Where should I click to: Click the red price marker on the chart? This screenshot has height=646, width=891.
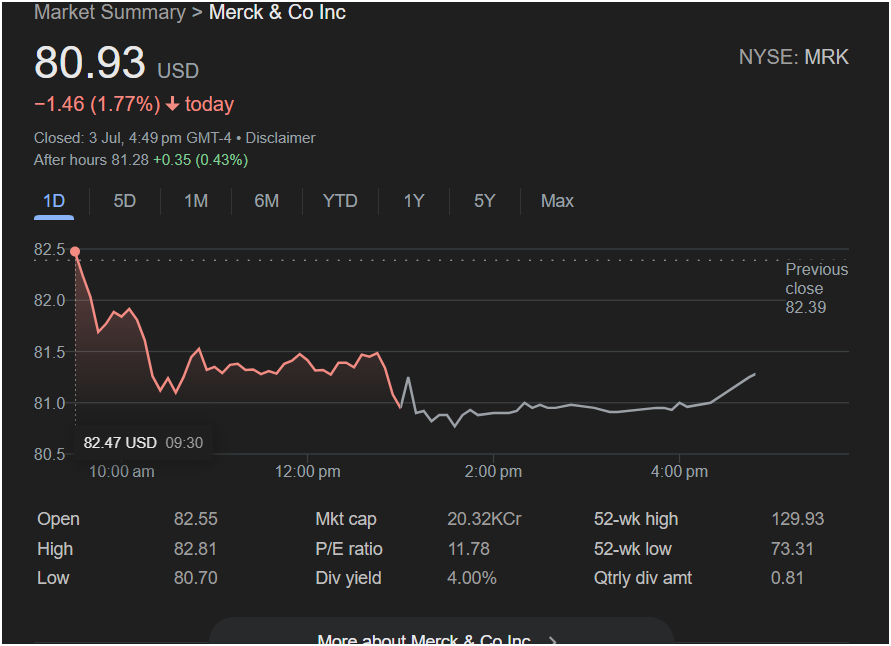click(75, 251)
